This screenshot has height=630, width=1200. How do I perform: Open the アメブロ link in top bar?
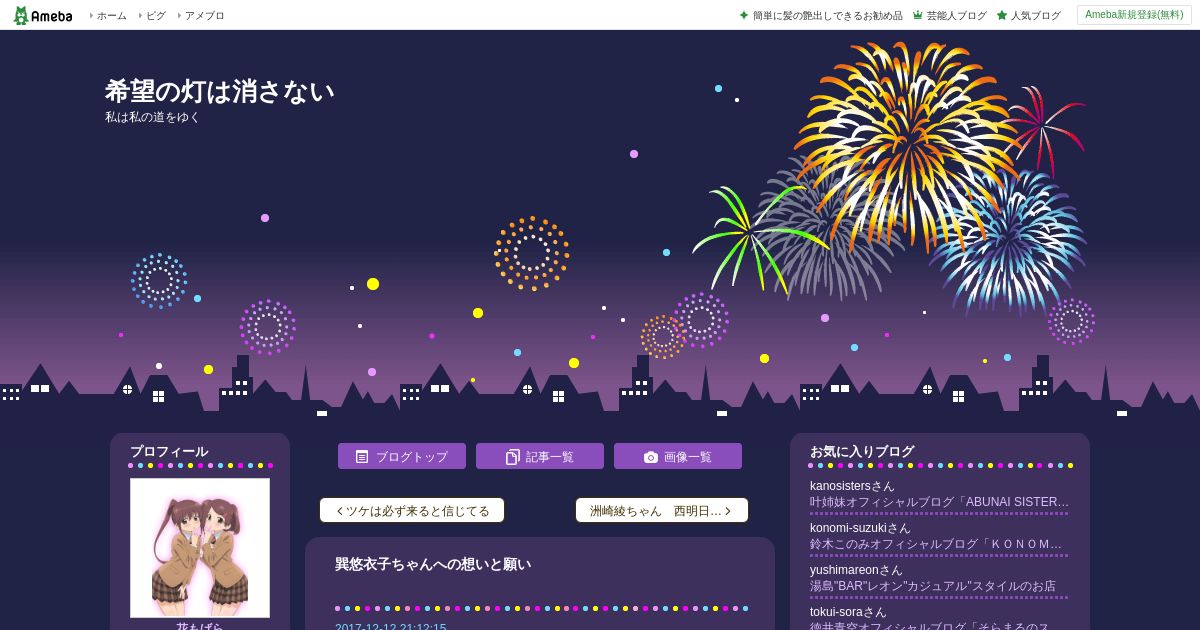(204, 15)
